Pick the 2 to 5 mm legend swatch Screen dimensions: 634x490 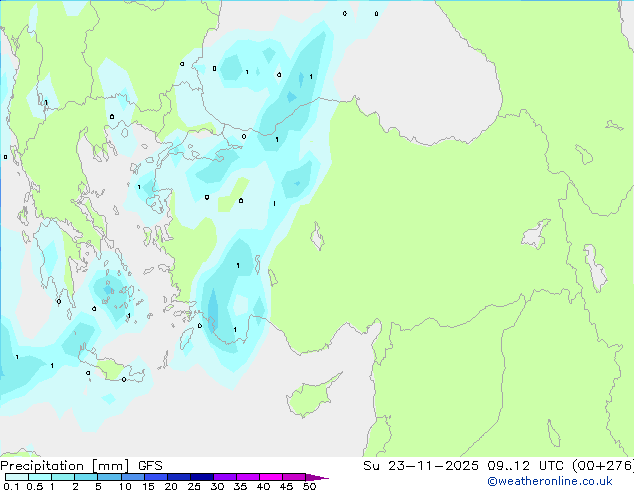coord(86,477)
